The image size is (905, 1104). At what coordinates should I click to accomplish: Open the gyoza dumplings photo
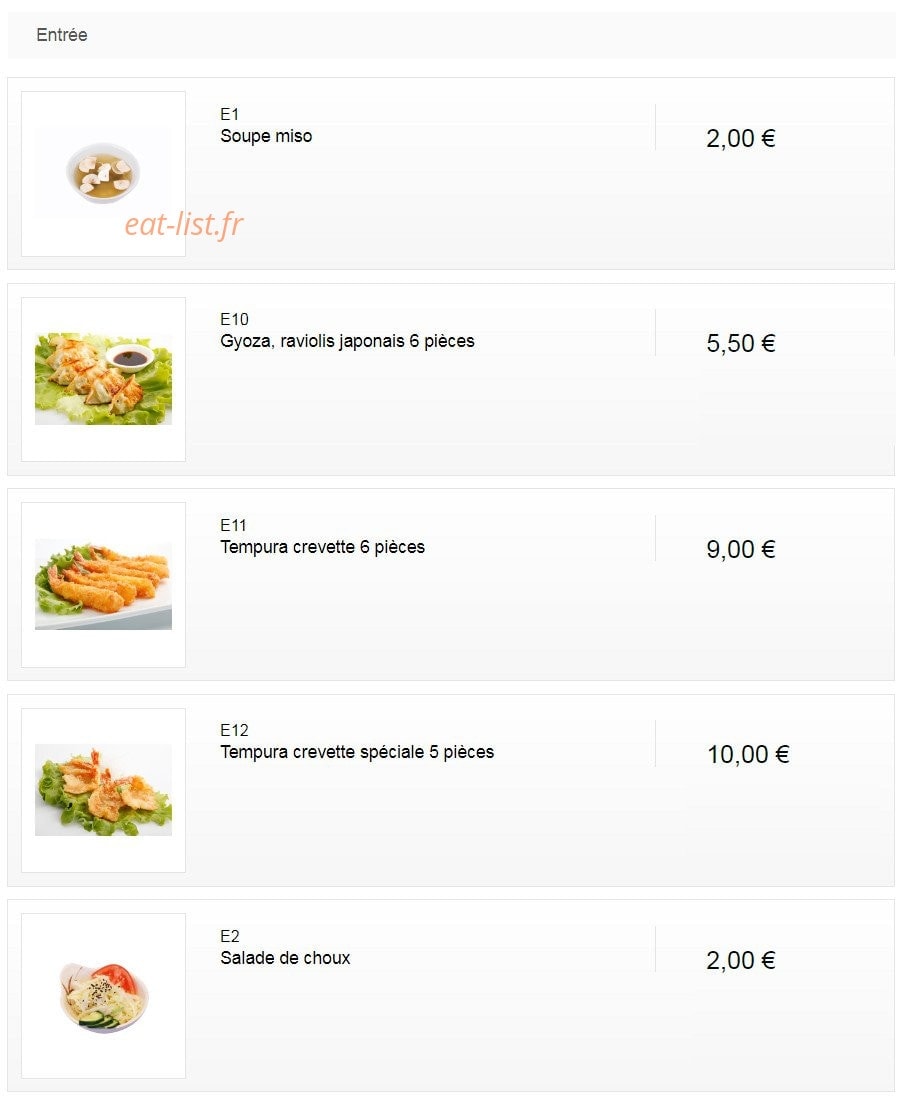103,379
